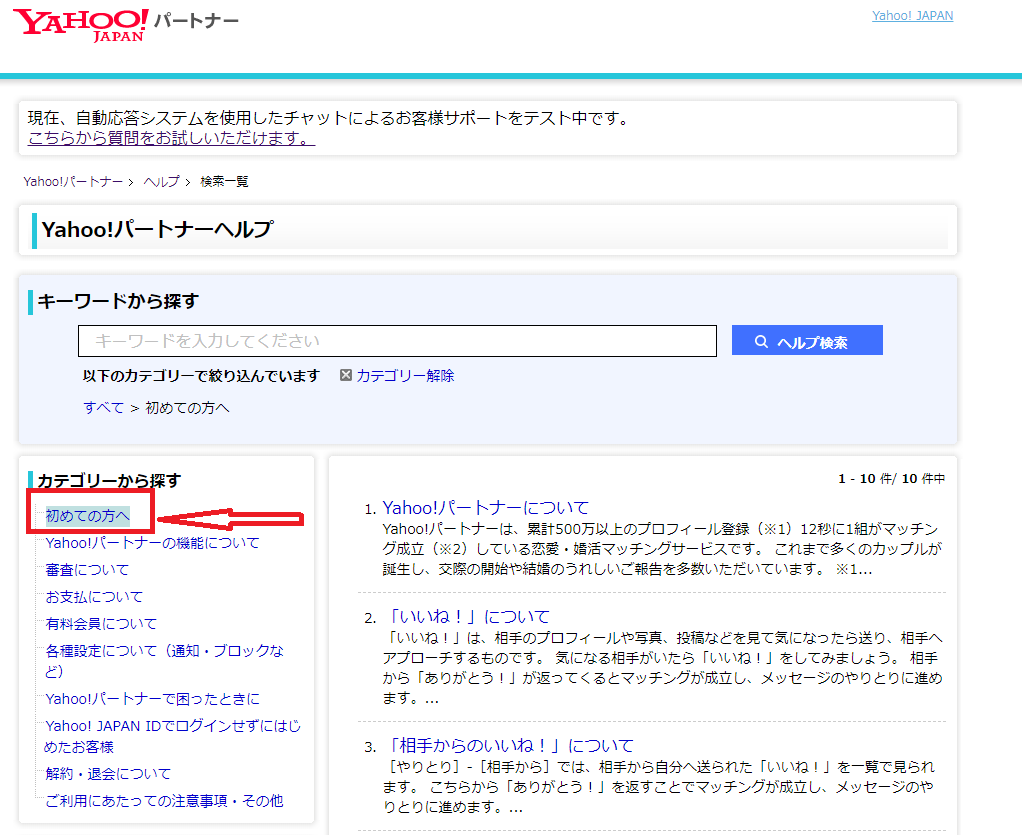Open the Yahoo! JAPAN IDでログインせずにはじめたお客様 category

(x=173, y=736)
